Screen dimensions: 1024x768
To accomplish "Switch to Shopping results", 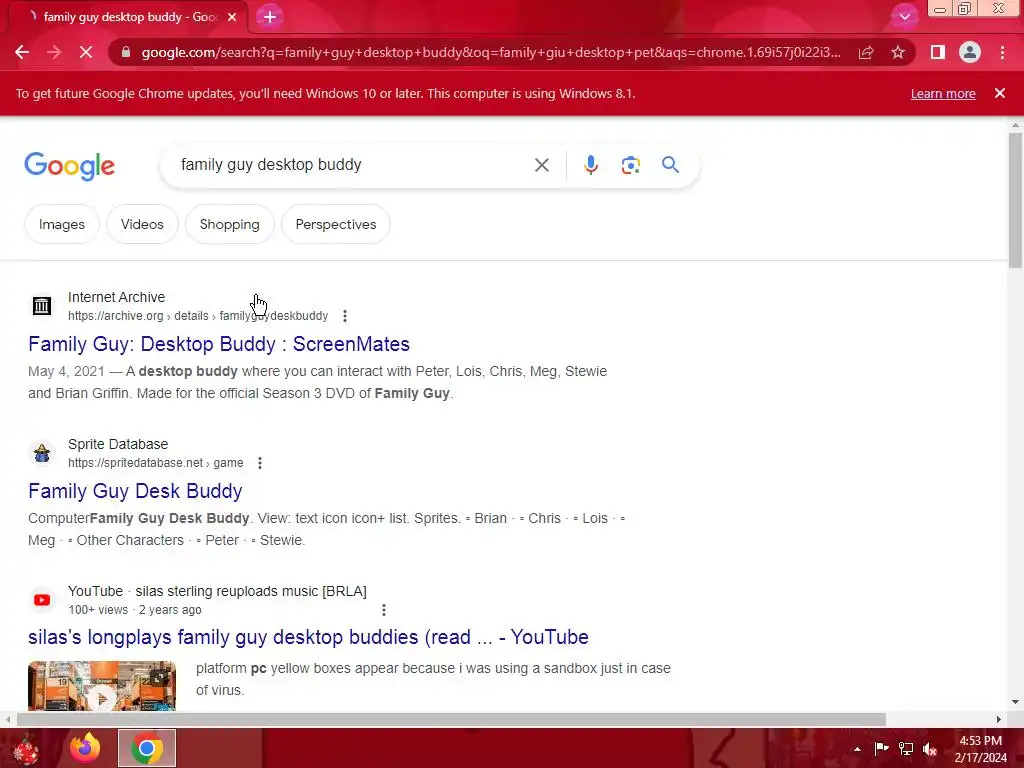I will [x=229, y=224].
